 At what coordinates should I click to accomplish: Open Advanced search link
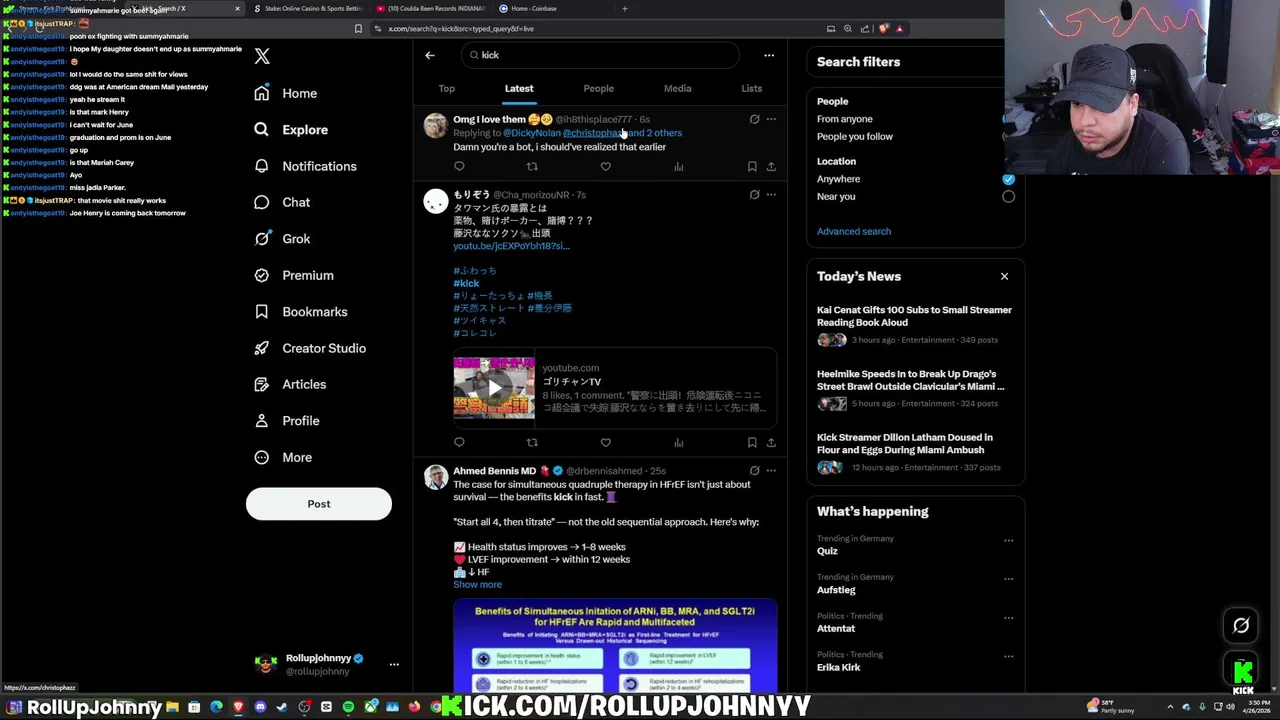pyautogui.click(x=854, y=232)
